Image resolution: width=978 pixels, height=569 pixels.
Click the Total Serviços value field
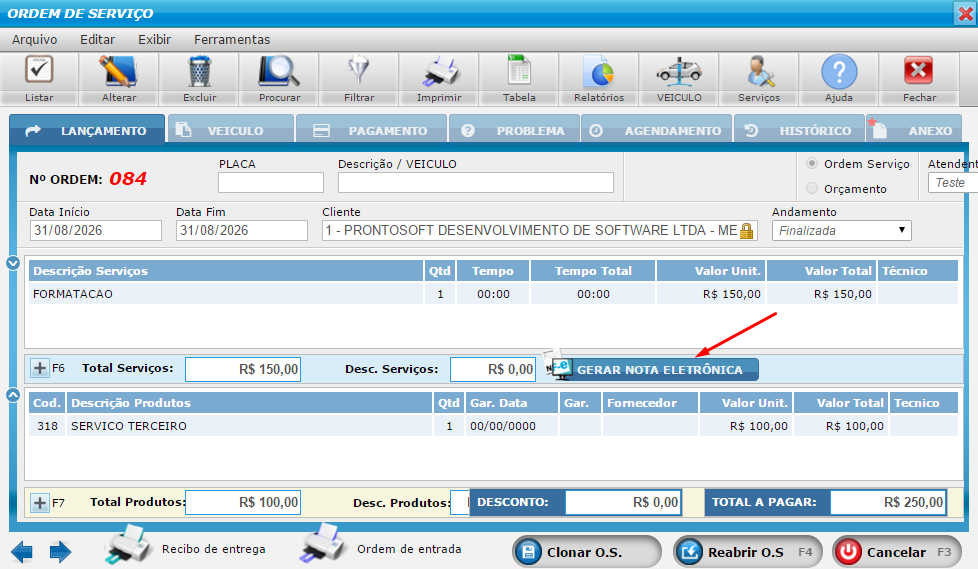click(243, 369)
